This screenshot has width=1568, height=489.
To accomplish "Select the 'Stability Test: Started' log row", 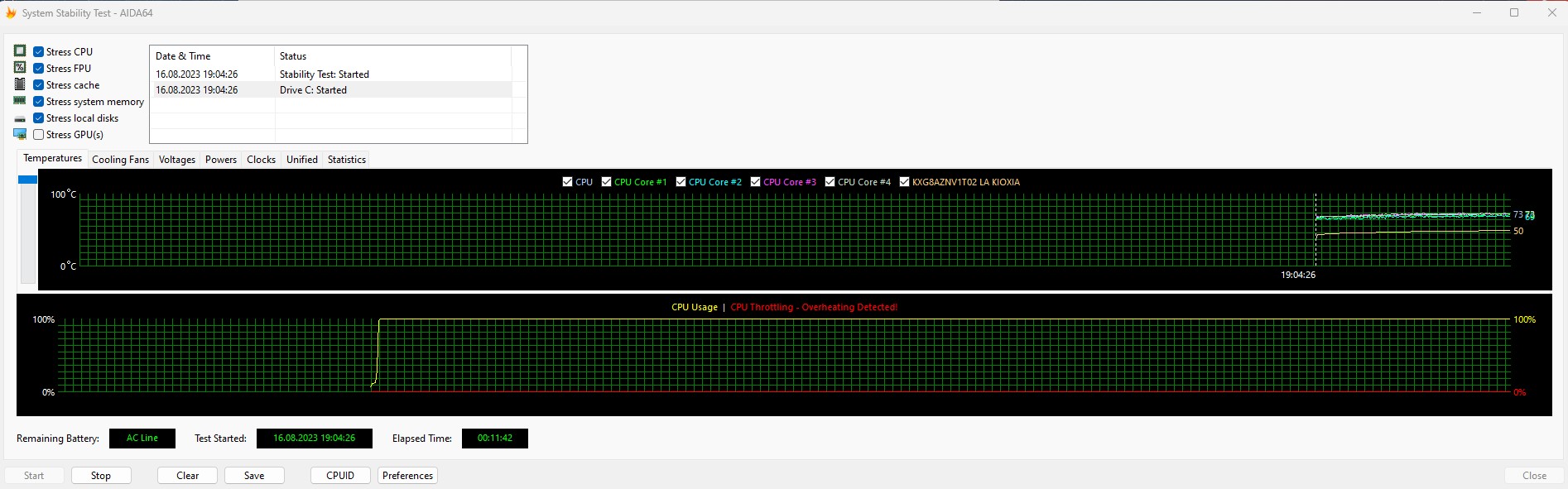I will [x=331, y=74].
